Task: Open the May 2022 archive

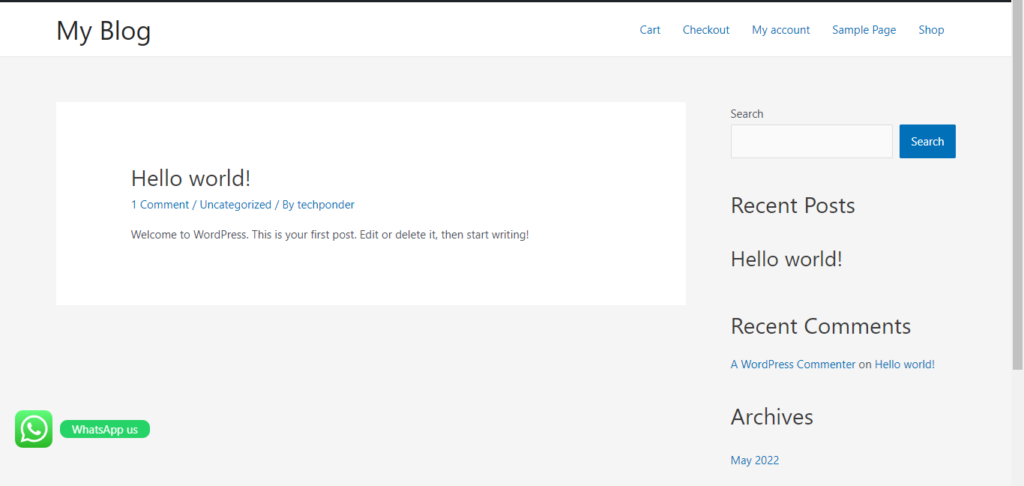Action: [754, 461]
